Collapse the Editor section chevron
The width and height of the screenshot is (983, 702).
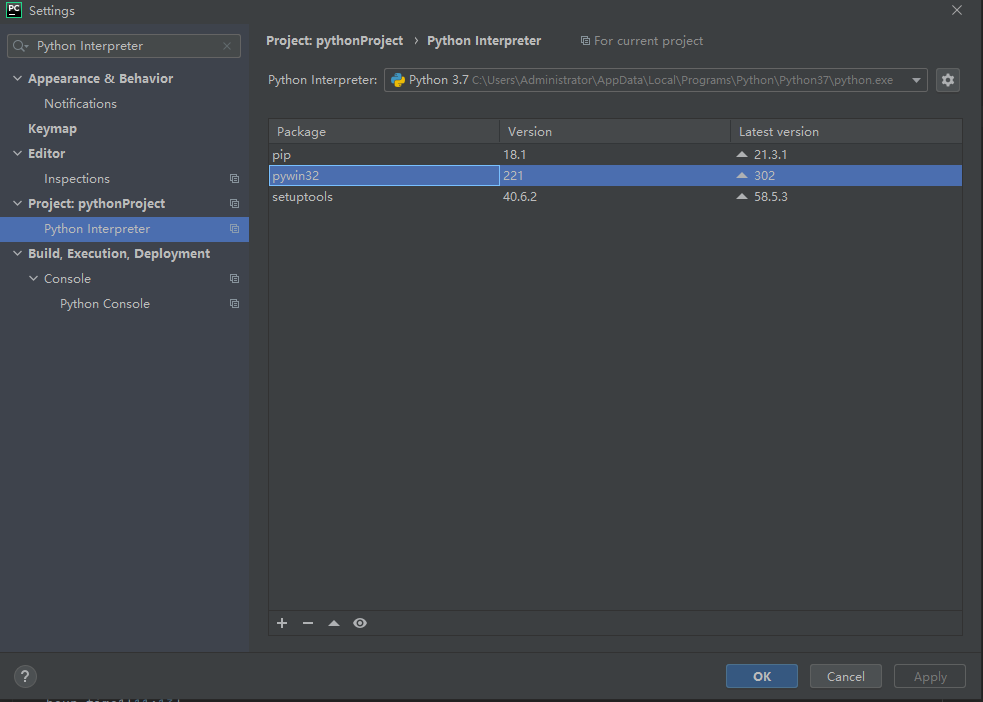click(18, 154)
